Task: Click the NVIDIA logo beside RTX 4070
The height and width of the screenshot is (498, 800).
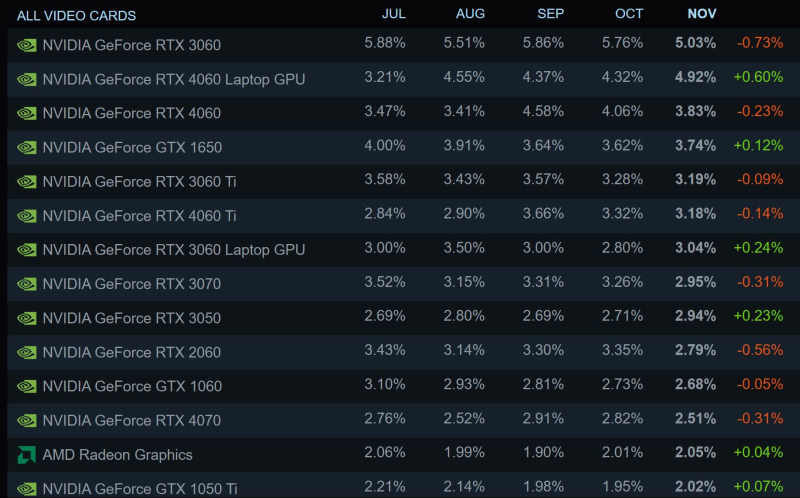Action: pyautogui.click(x=27, y=420)
